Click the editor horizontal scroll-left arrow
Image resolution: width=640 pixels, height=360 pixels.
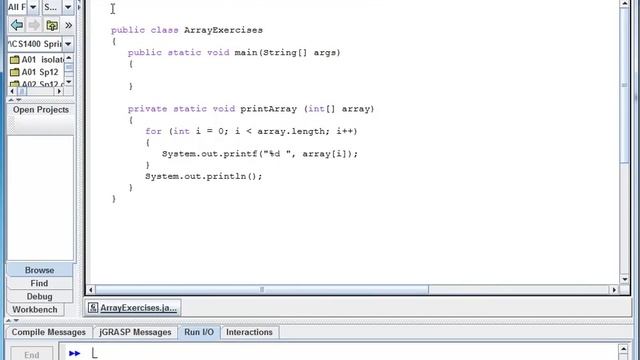coord(91,290)
